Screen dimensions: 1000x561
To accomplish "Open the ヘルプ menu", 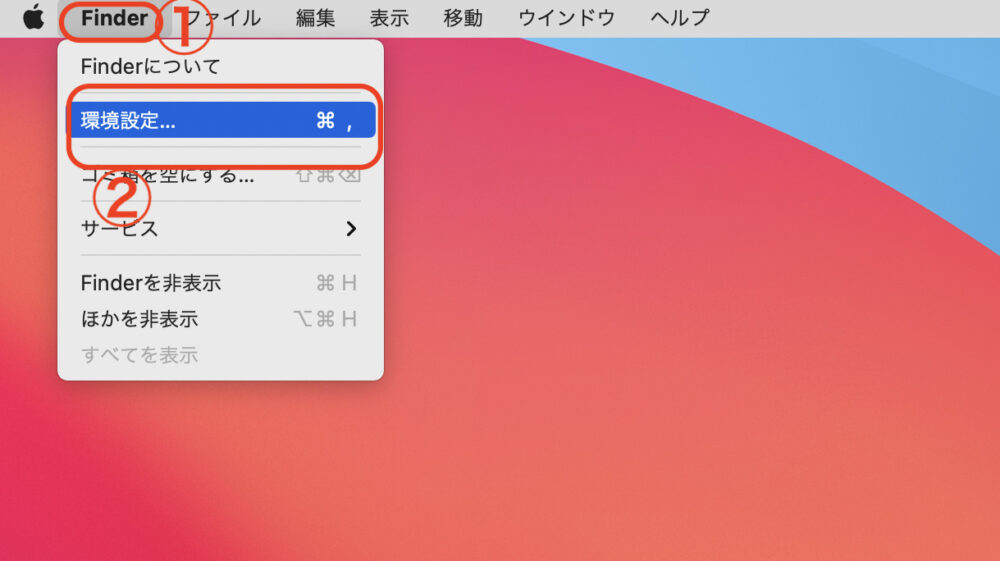I will 679,18.
